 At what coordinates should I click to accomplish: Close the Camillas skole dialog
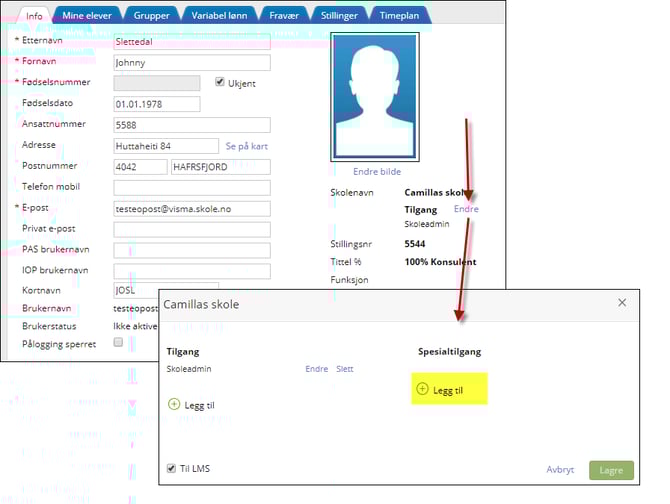click(621, 302)
